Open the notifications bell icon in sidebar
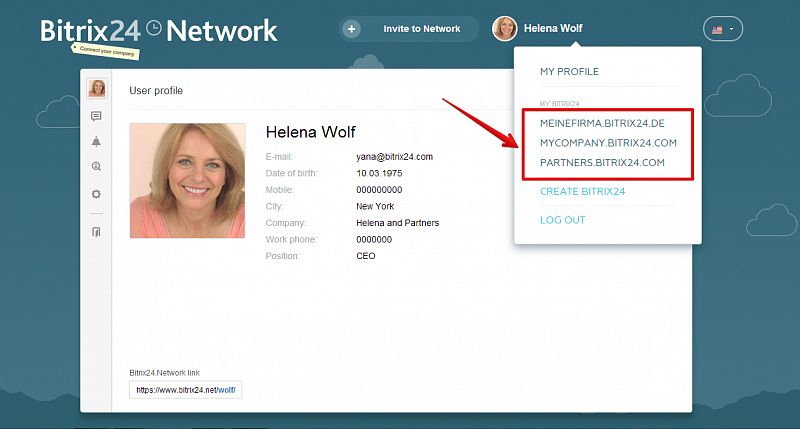800x429 pixels. click(96, 141)
